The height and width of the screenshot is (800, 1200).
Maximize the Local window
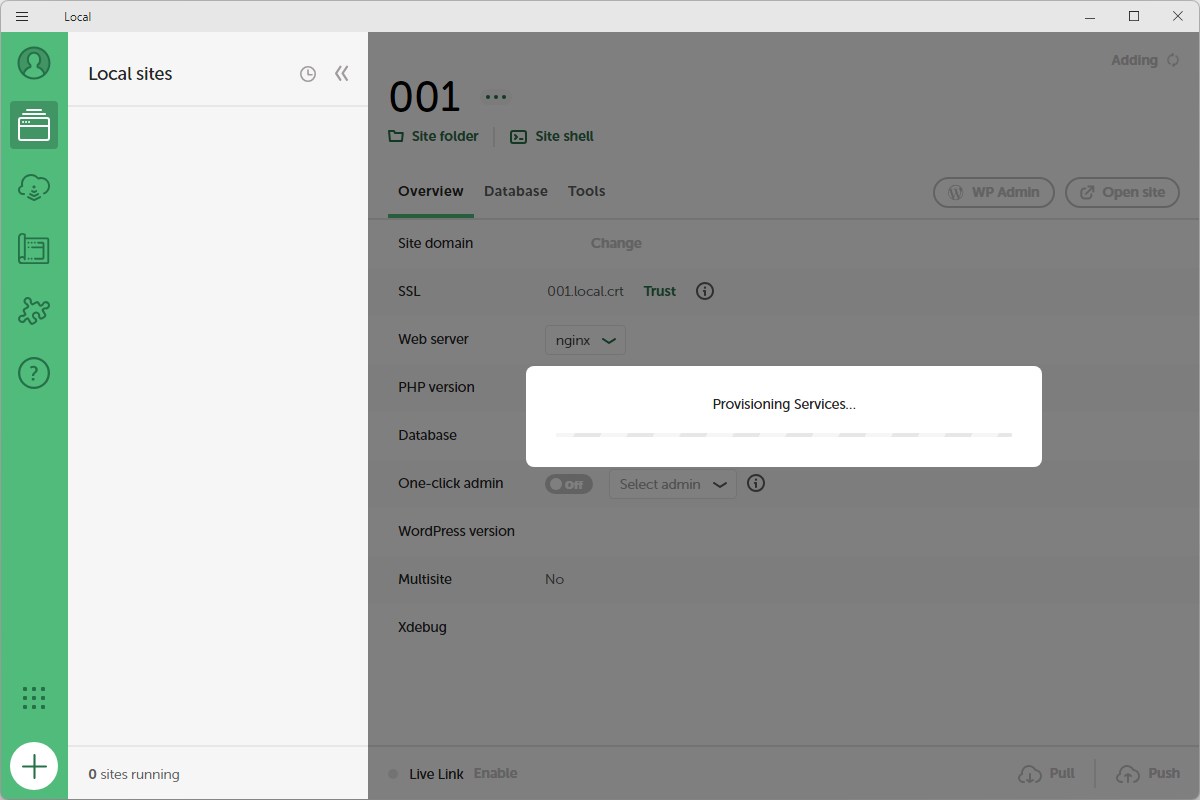coord(1134,16)
